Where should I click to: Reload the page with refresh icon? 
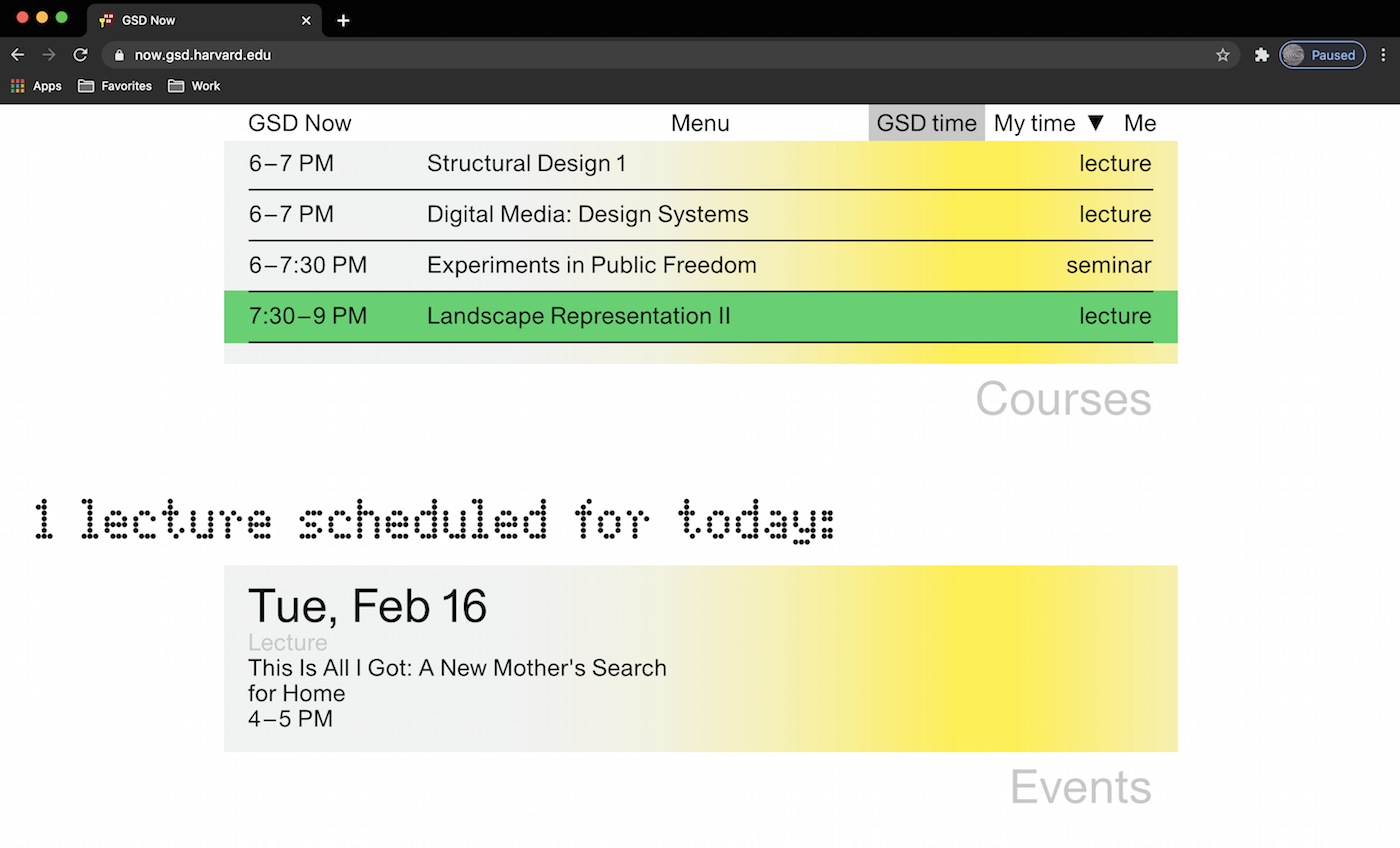80,55
